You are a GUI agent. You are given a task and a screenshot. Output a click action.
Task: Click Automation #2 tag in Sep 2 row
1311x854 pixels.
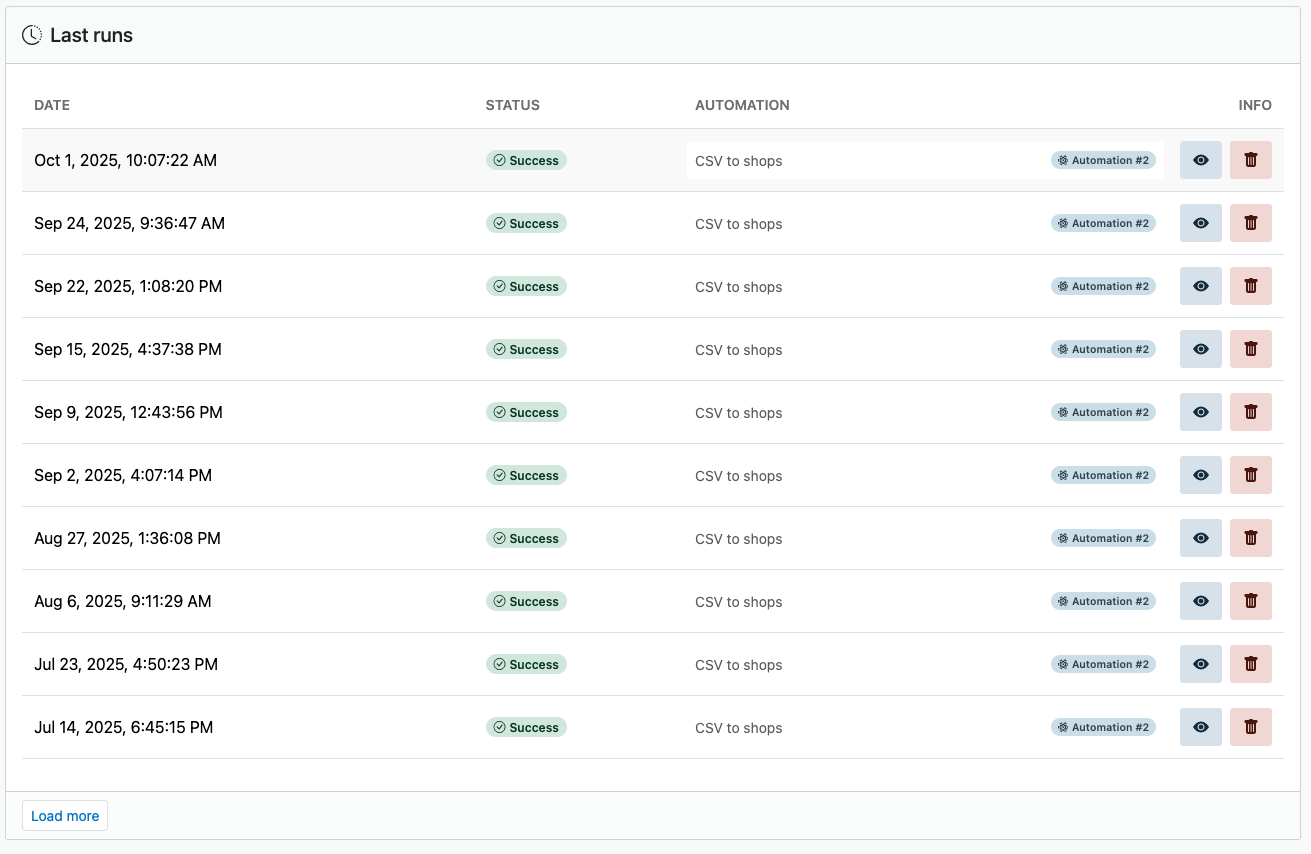point(1103,475)
